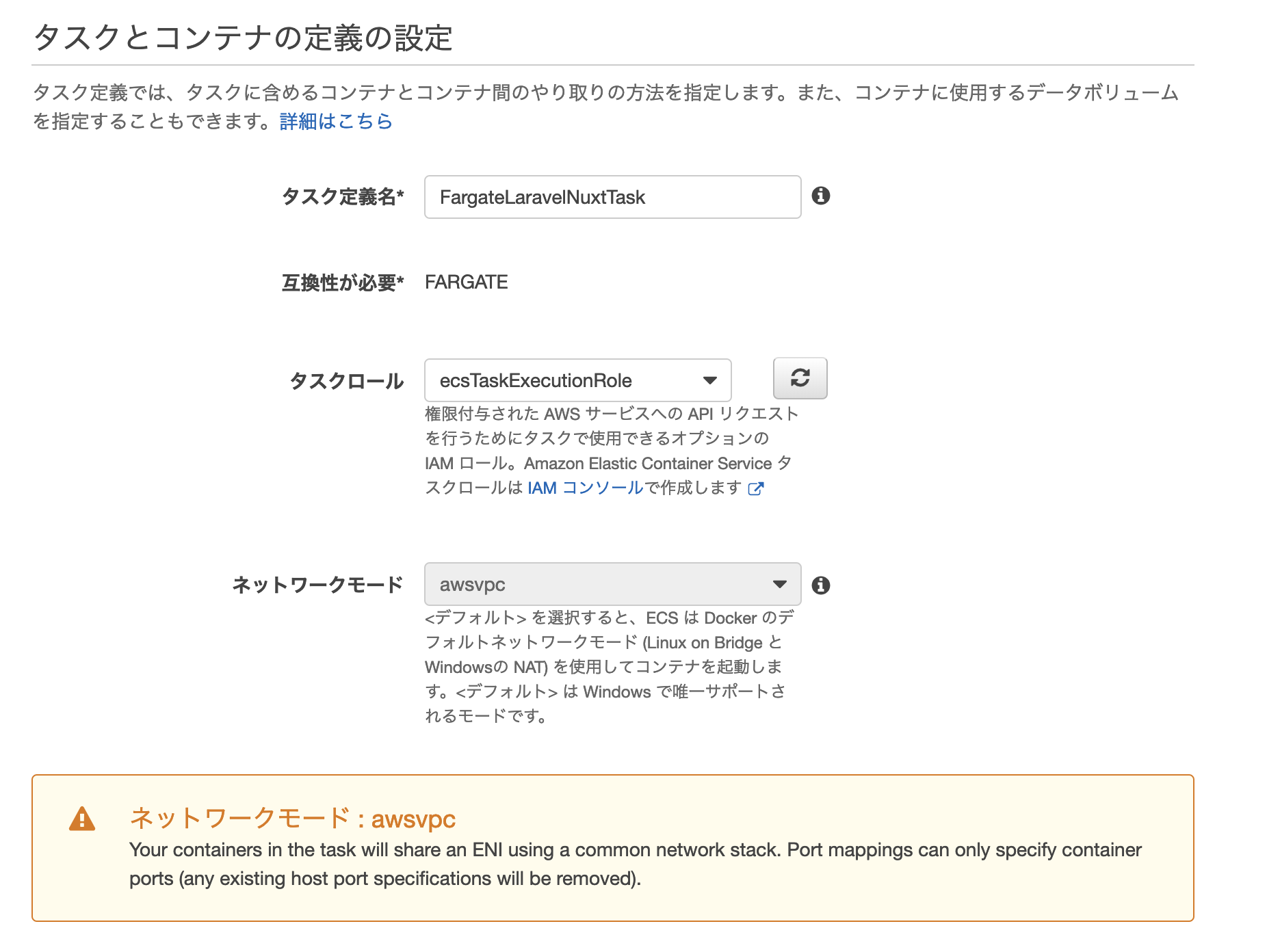The height and width of the screenshot is (952, 1267).
Task: Click the タスク定義名 label
Action: click(x=343, y=197)
